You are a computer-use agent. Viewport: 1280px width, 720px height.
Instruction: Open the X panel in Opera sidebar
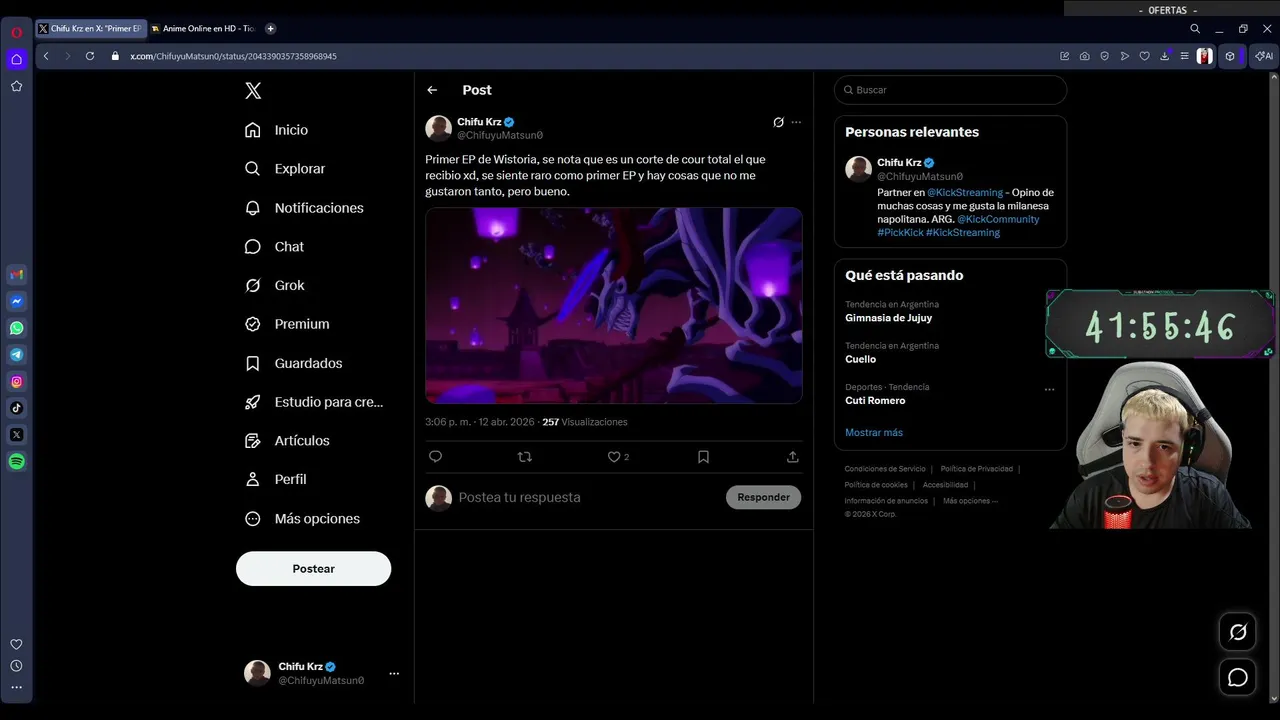pos(17,435)
